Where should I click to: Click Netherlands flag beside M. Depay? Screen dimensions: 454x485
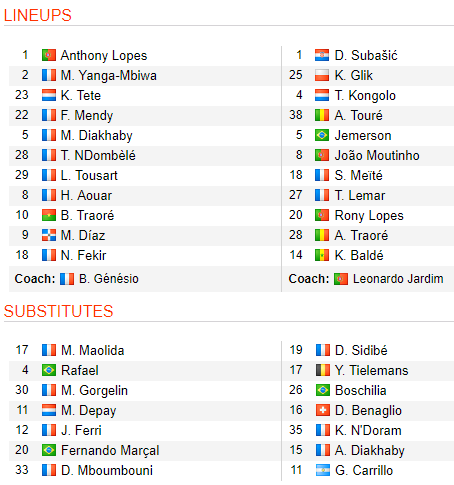[49, 410]
